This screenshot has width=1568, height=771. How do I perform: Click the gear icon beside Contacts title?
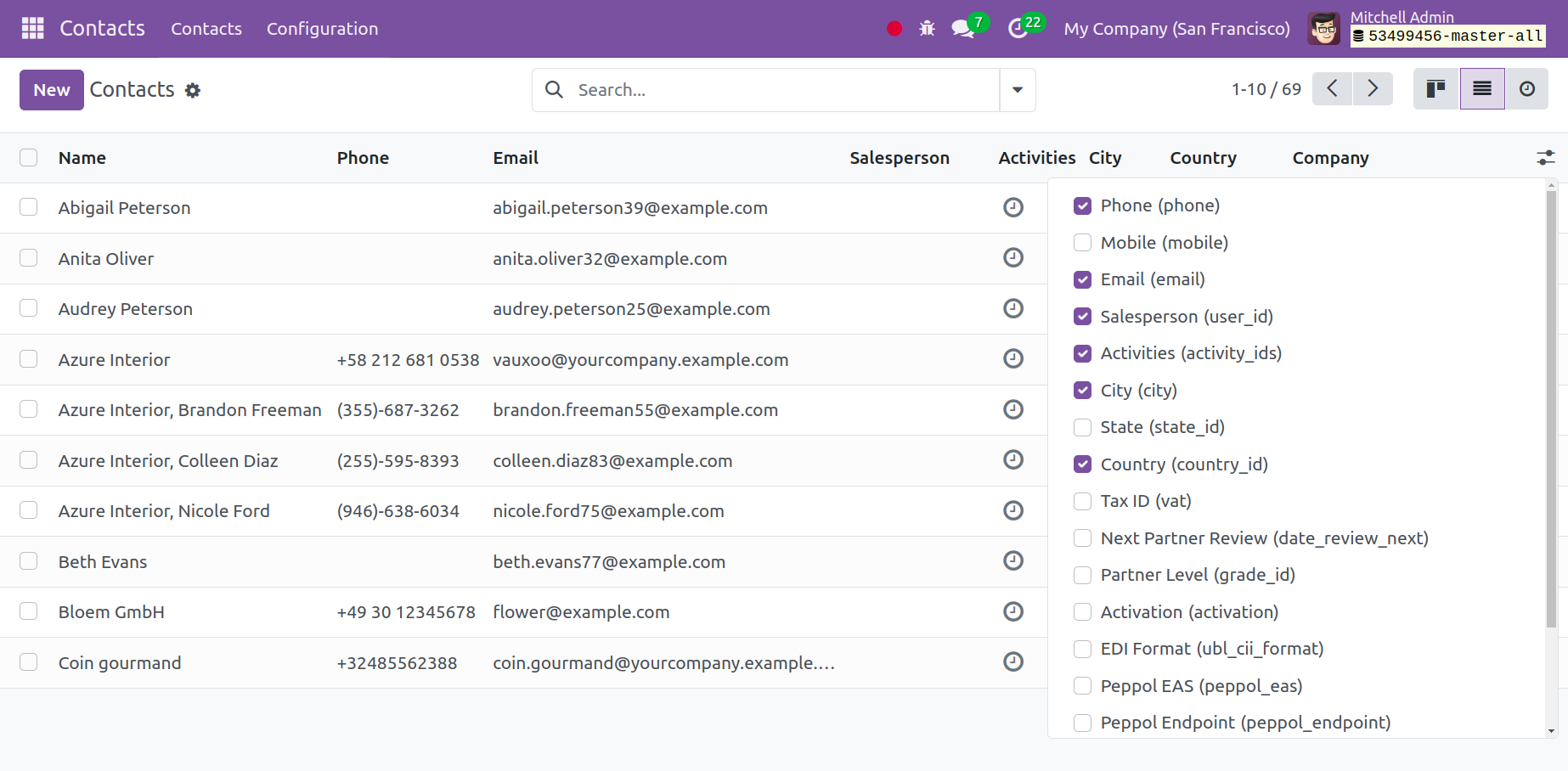(193, 90)
